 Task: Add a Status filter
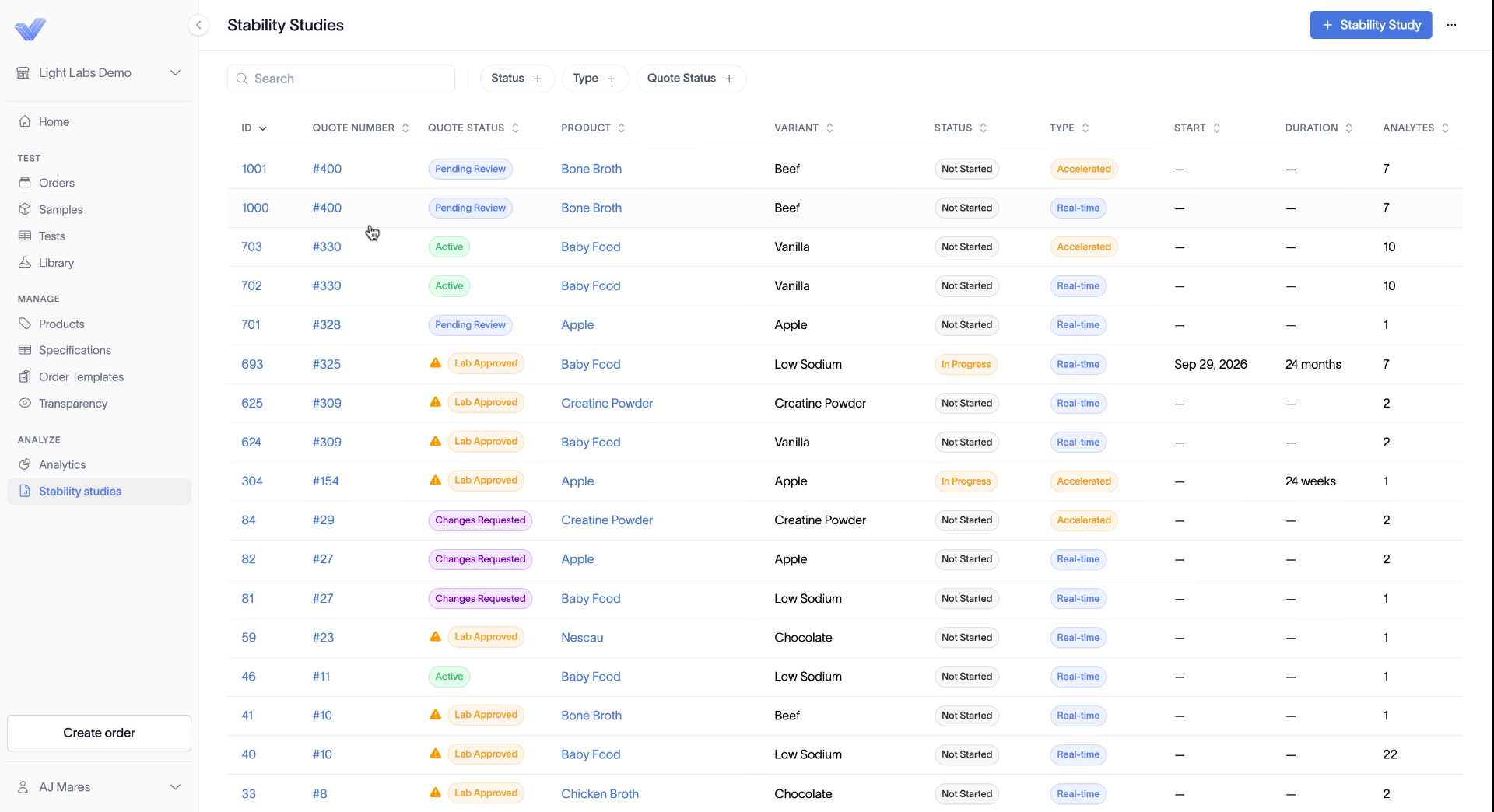[x=517, y=79]
